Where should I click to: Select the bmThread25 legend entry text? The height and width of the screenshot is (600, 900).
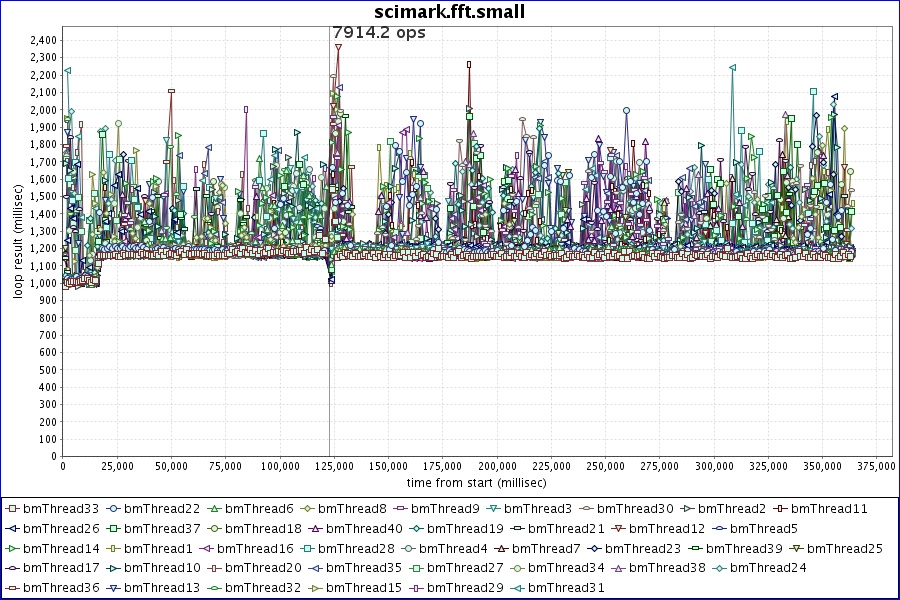(845, 549)
